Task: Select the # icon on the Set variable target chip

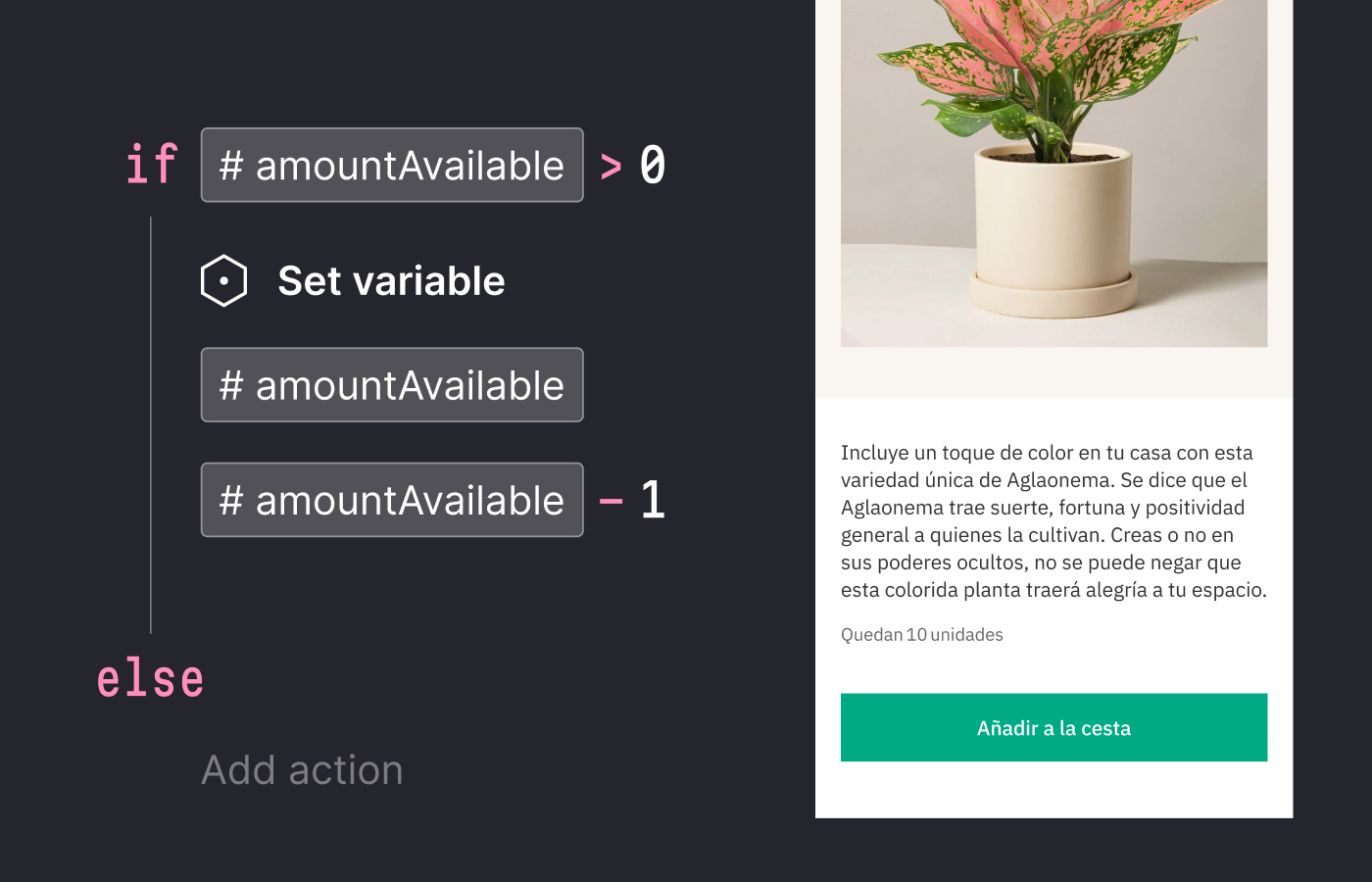Action: (x=233, y=384)
